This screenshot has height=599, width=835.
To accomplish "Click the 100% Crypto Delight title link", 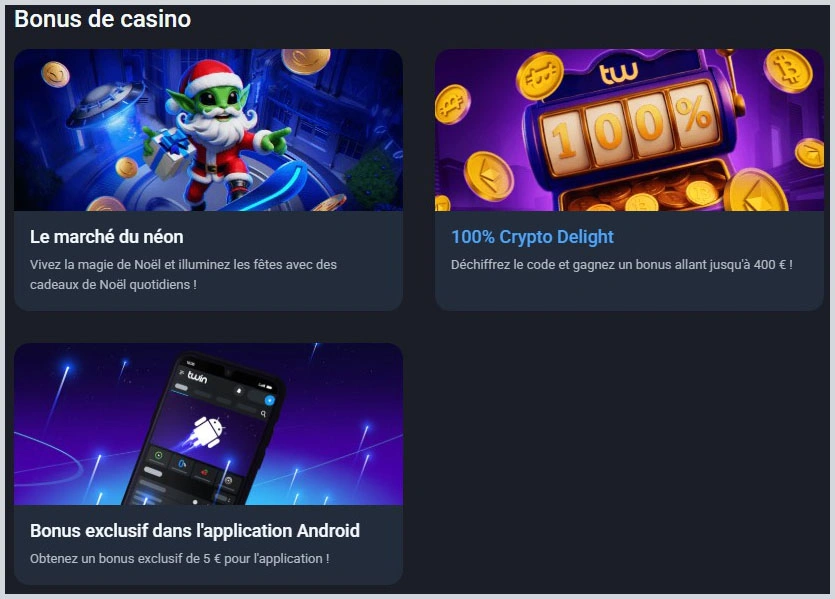I will (x=532, y=237).
